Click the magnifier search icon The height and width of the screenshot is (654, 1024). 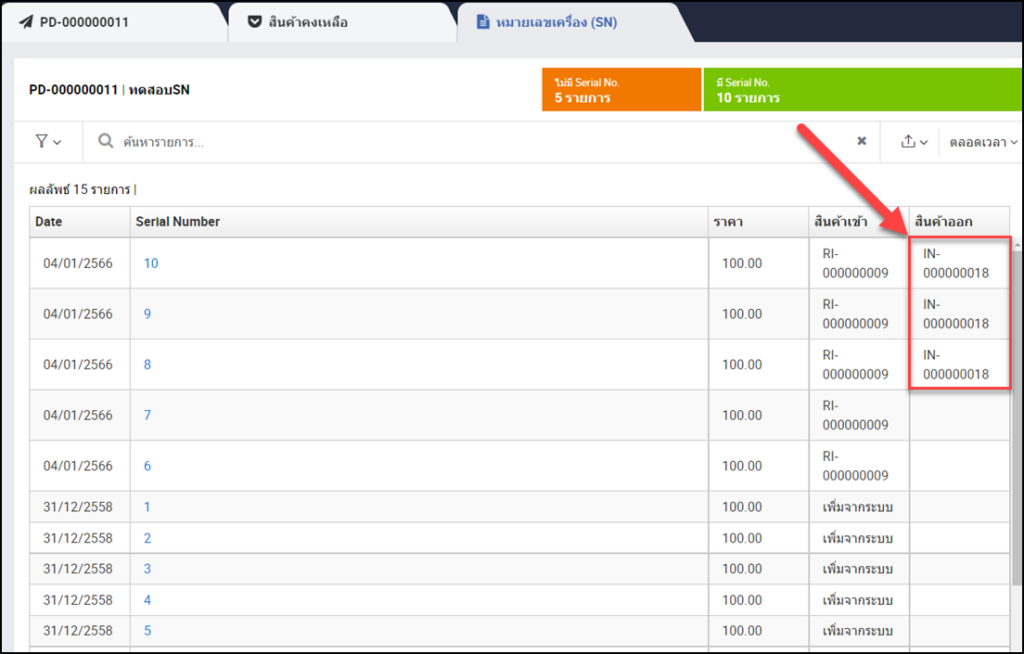coord(106,142)
